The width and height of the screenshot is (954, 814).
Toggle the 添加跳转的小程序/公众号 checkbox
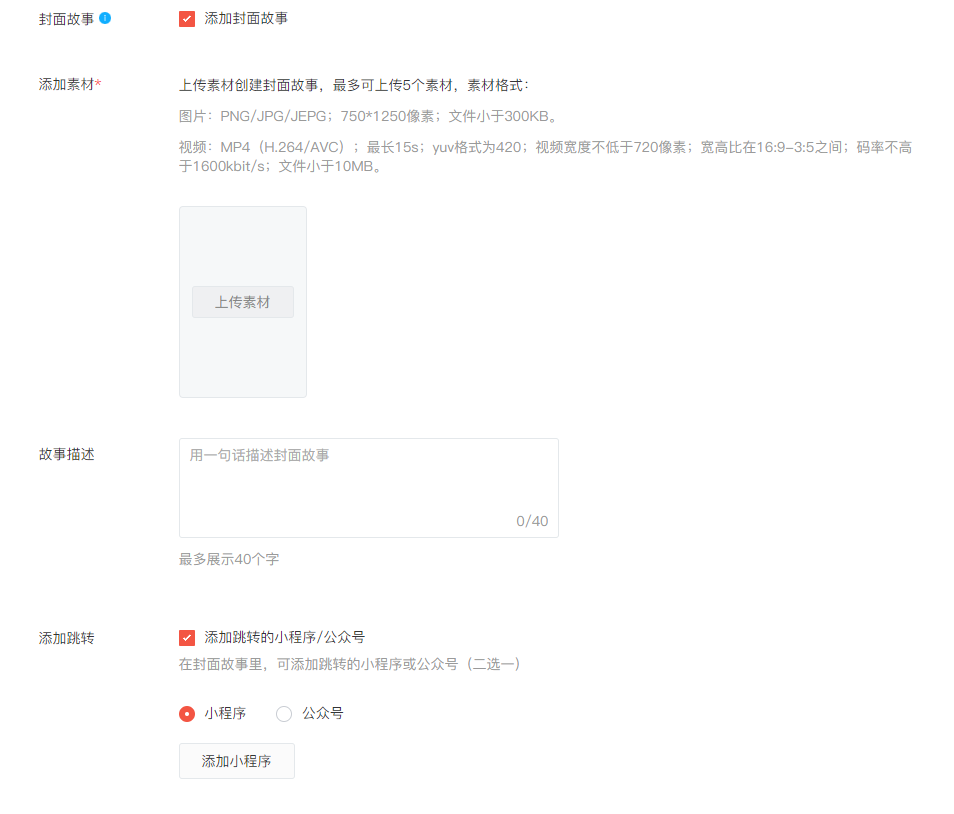tap(187, 638)
